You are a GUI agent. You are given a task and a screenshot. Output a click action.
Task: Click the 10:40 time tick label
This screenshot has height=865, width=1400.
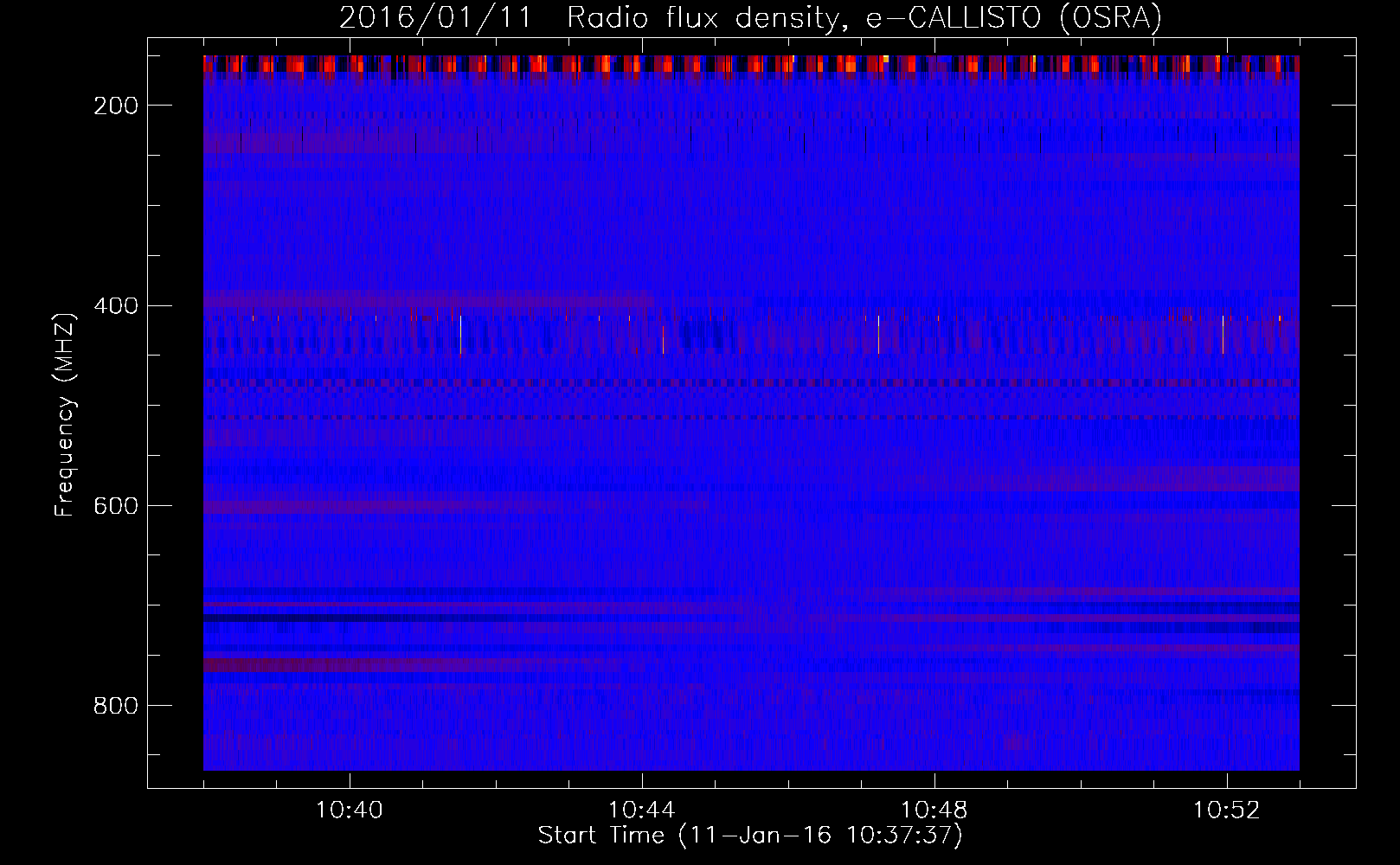tap(350, 811)
